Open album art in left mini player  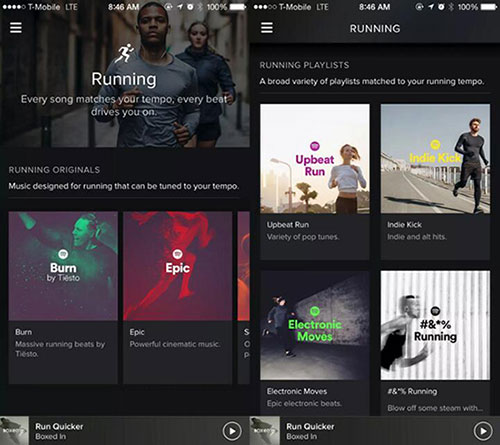(x=14, y=430)
